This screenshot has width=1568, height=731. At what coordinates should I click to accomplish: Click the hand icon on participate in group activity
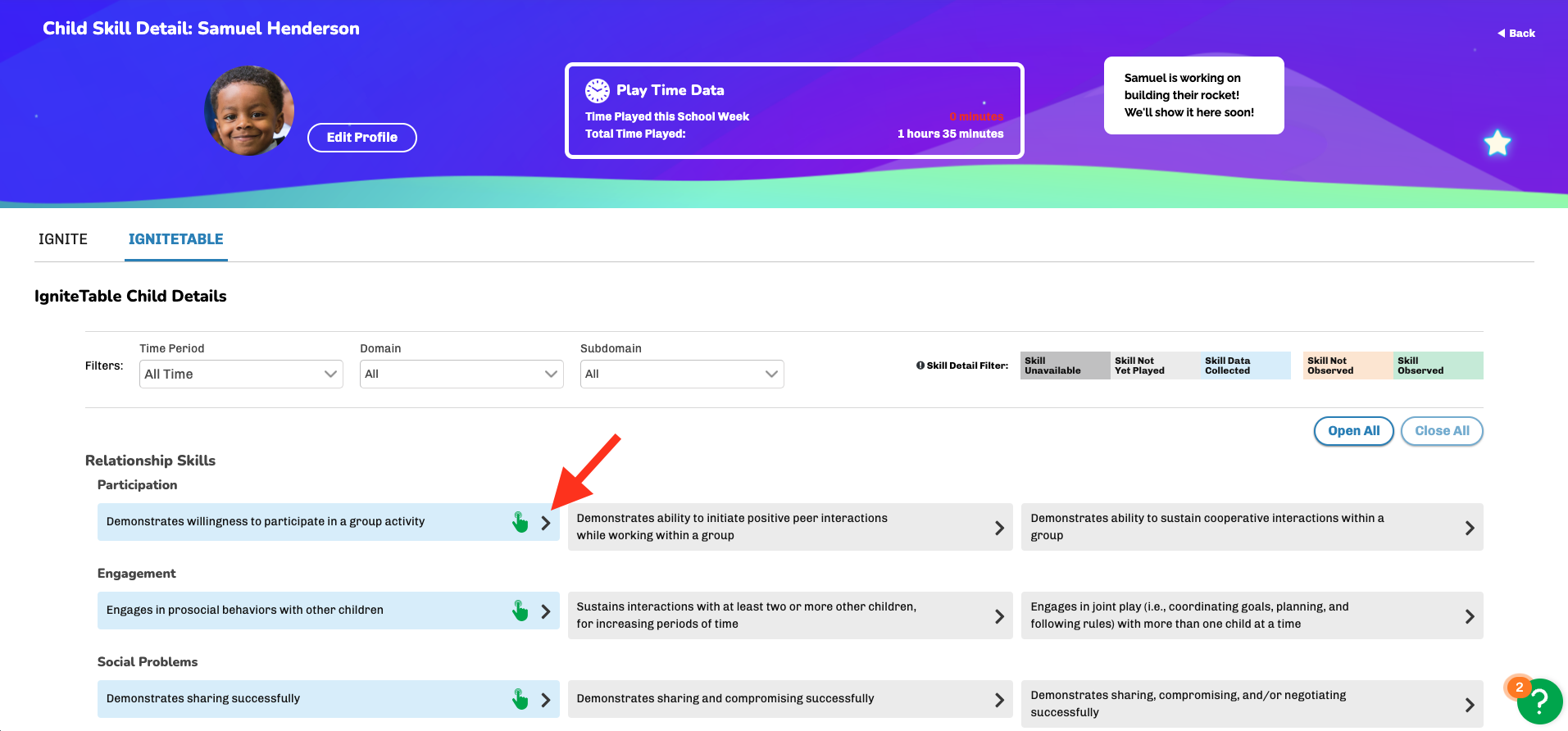(520, 522)
